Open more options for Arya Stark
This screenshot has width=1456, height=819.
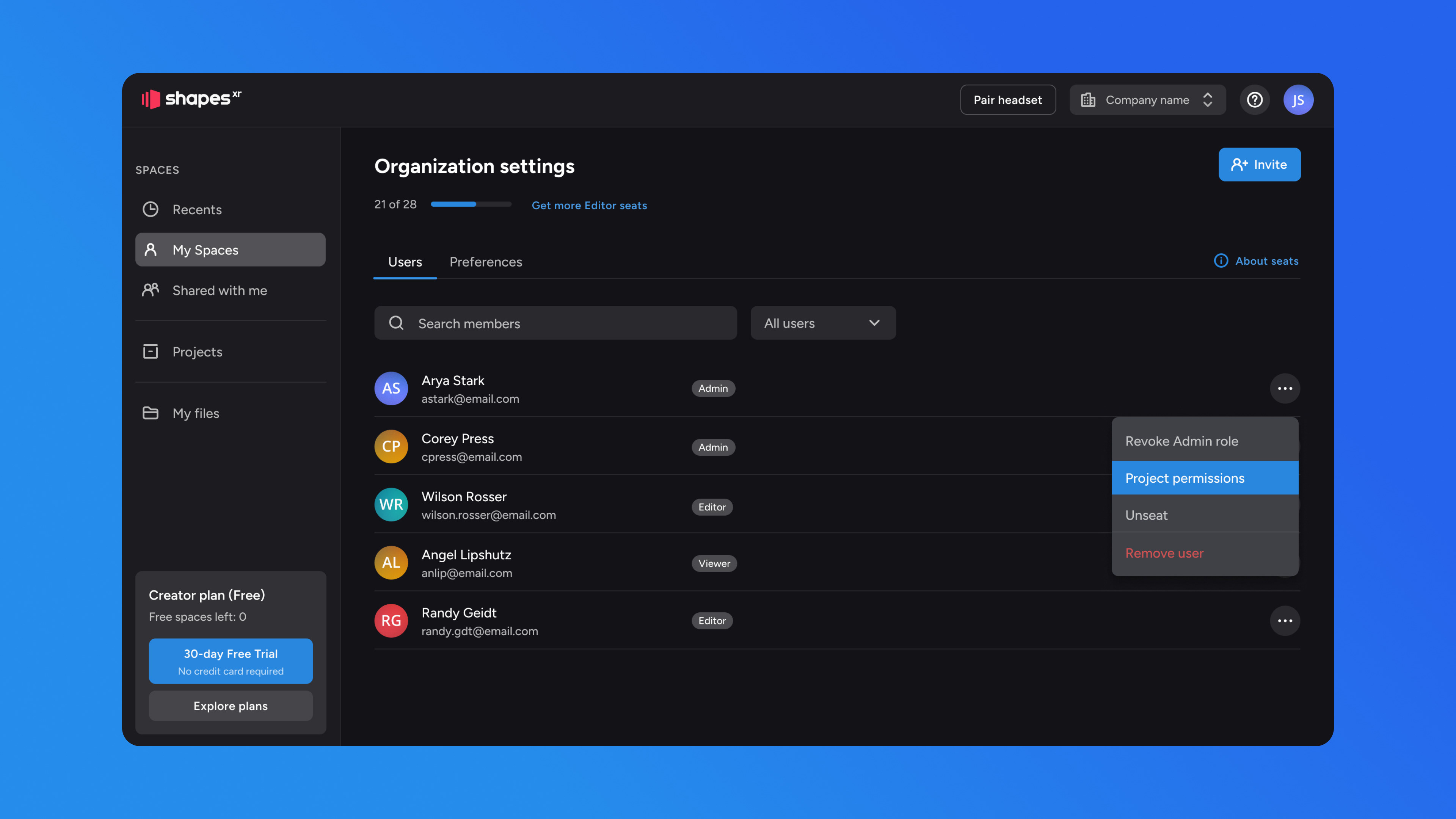click(x=1285, y=388)
